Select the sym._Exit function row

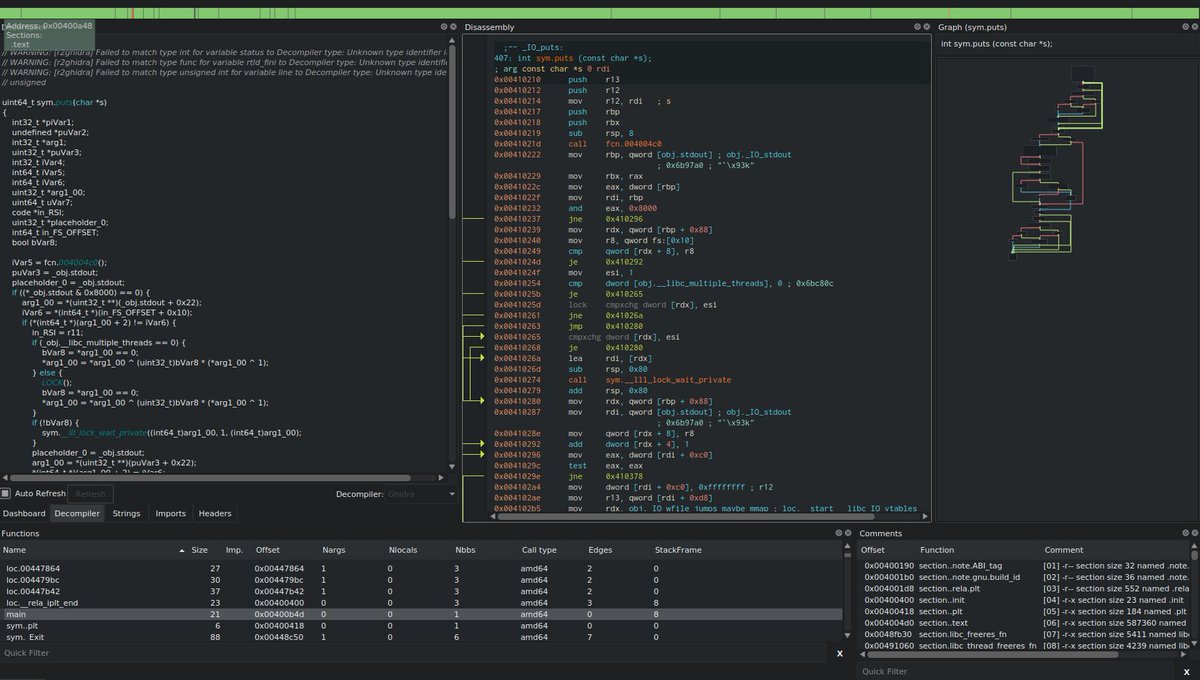[x=423, y=637]
